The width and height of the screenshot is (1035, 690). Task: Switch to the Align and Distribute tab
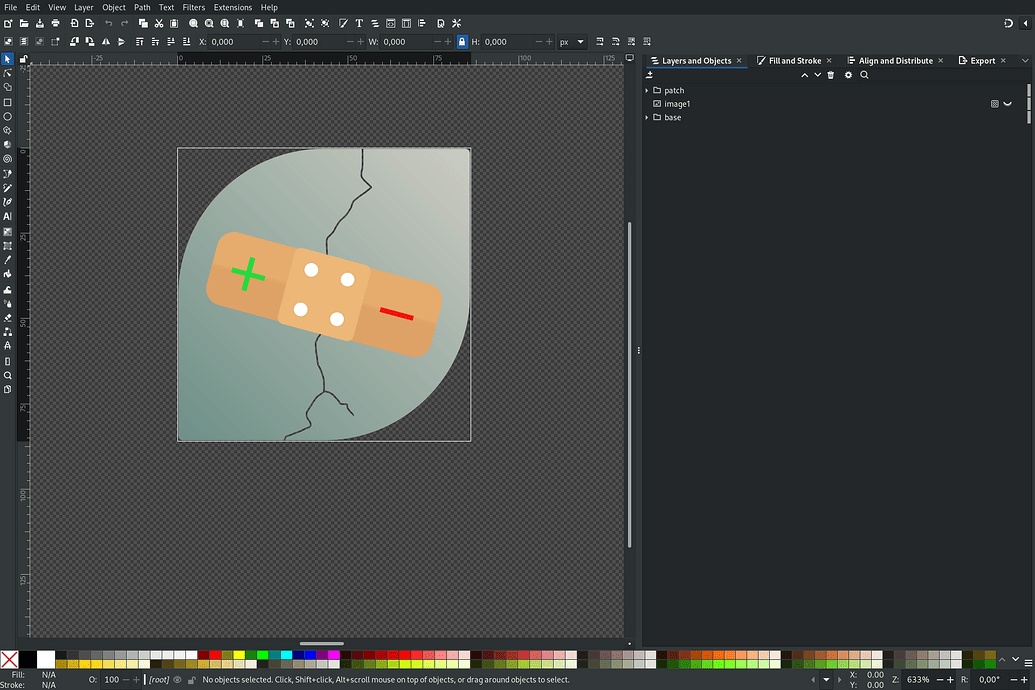point(894,61)
